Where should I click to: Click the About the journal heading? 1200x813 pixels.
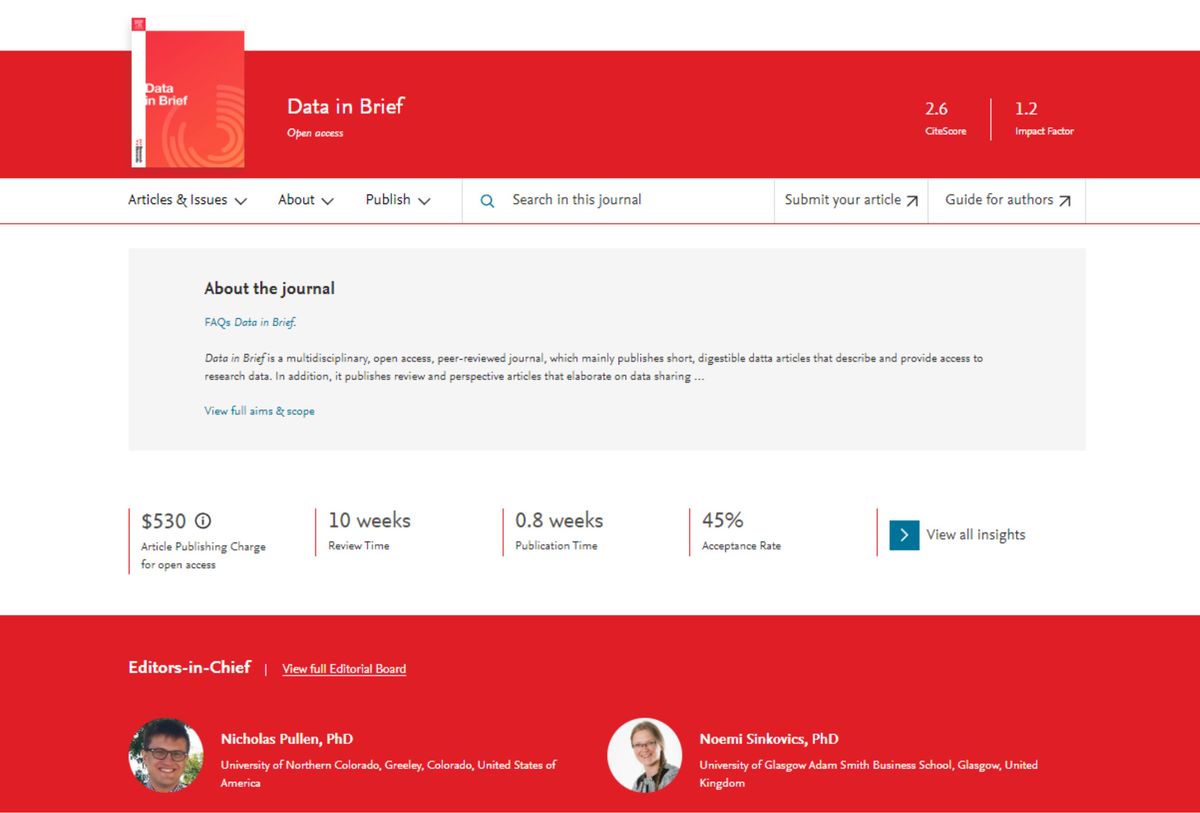click(269, 288)
